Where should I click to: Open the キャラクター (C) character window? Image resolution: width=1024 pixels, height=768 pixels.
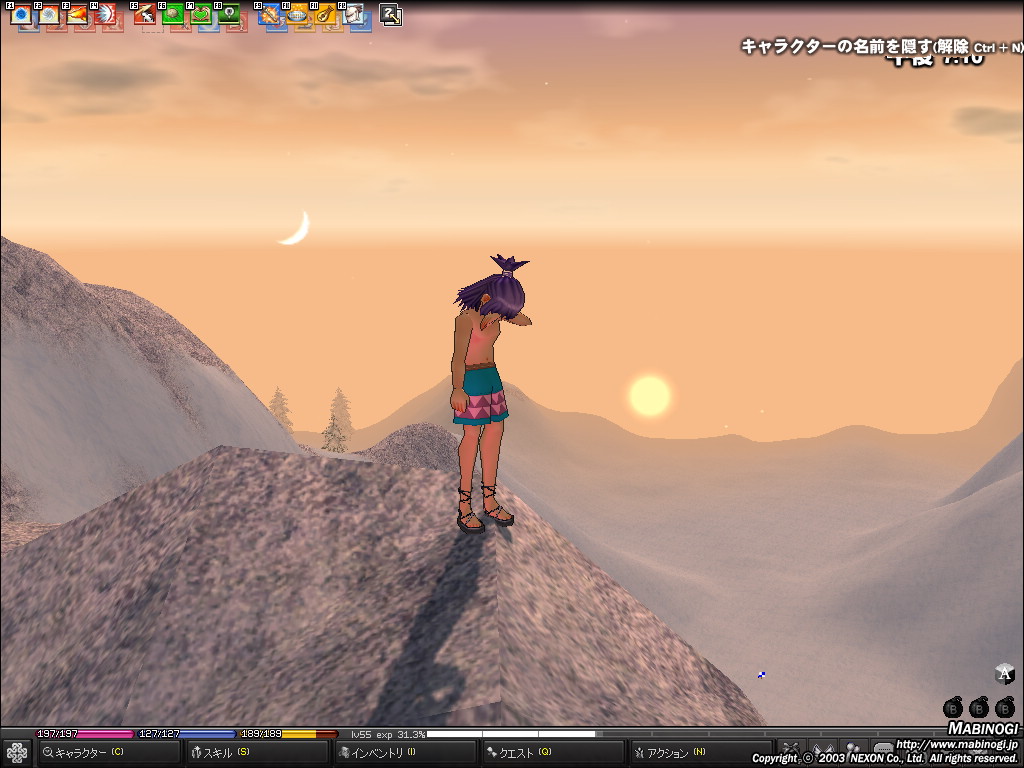pos(110,753)
